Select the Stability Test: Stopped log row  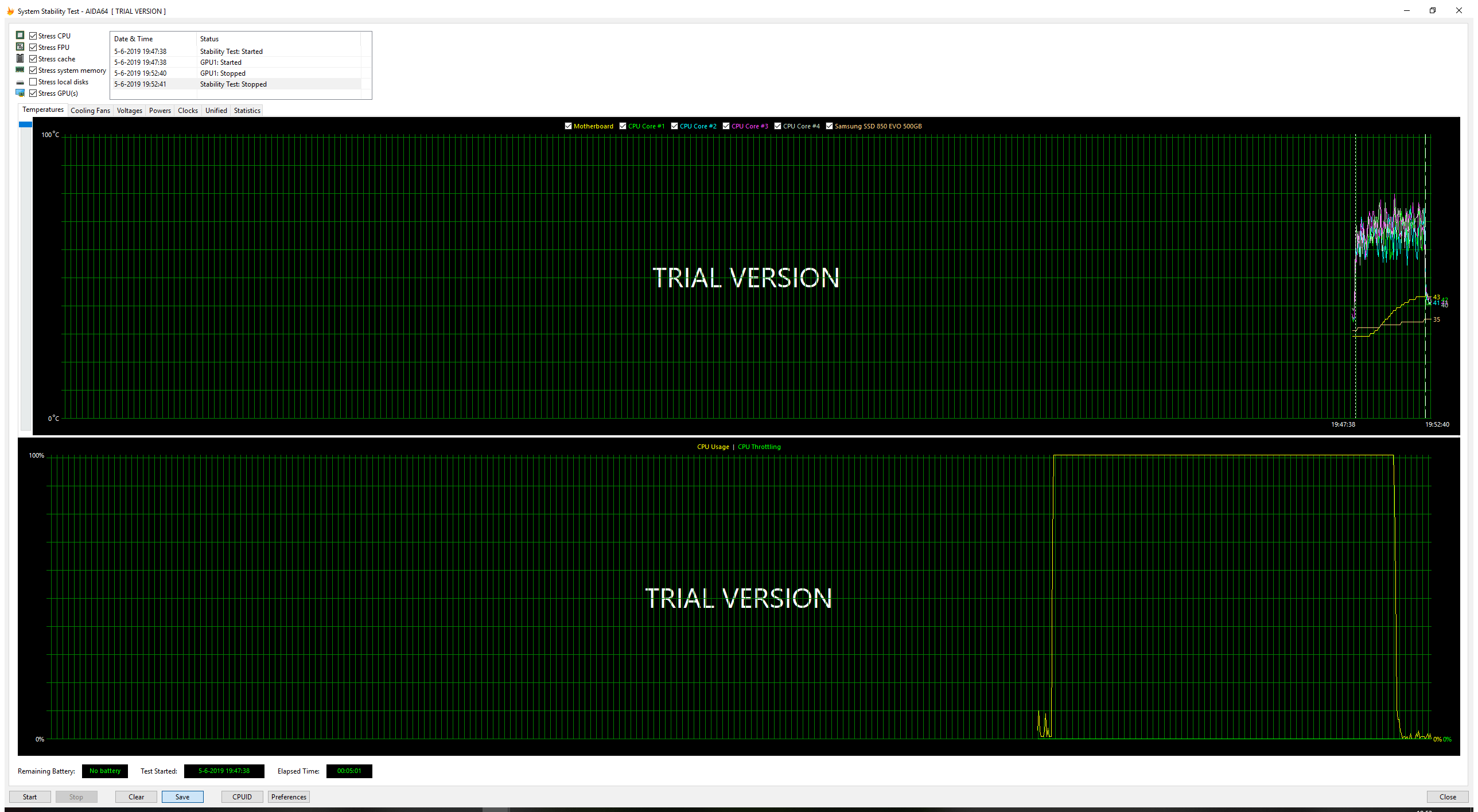click(233, 84)
